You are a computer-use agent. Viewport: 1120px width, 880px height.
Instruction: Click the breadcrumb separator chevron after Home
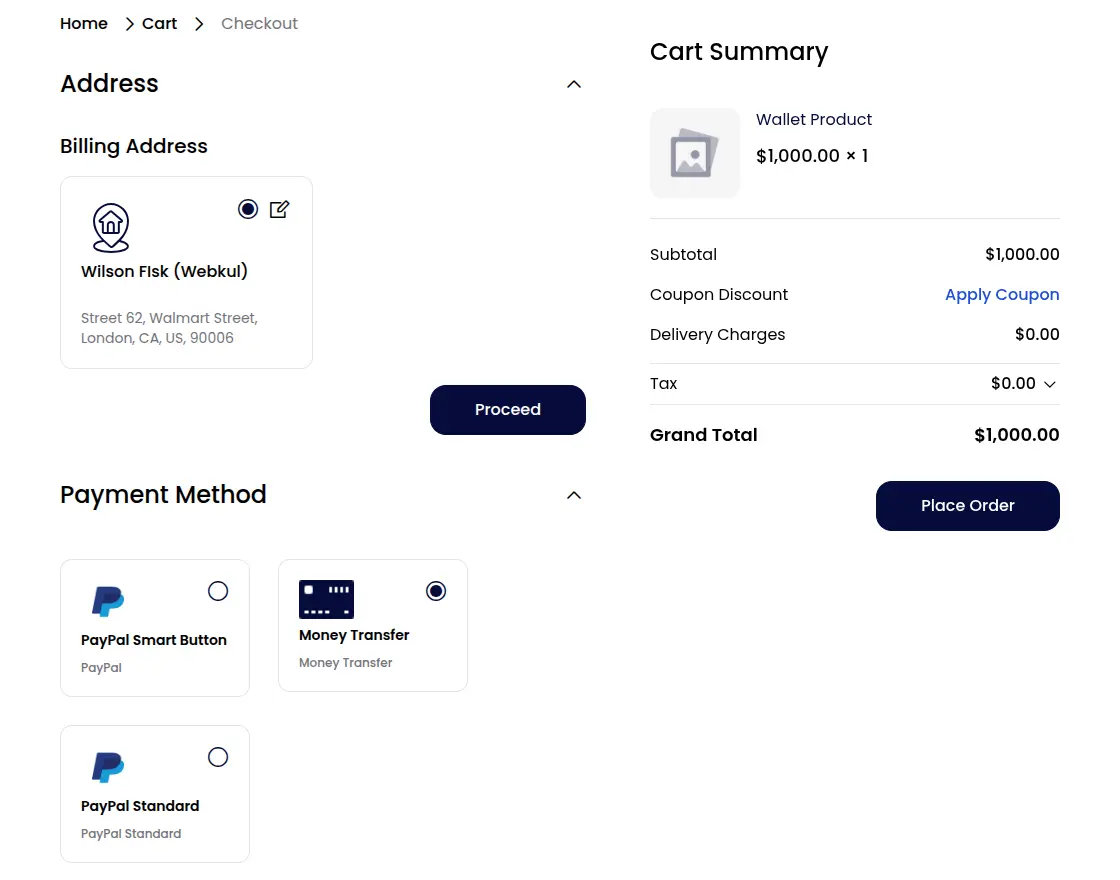point(129,23)
